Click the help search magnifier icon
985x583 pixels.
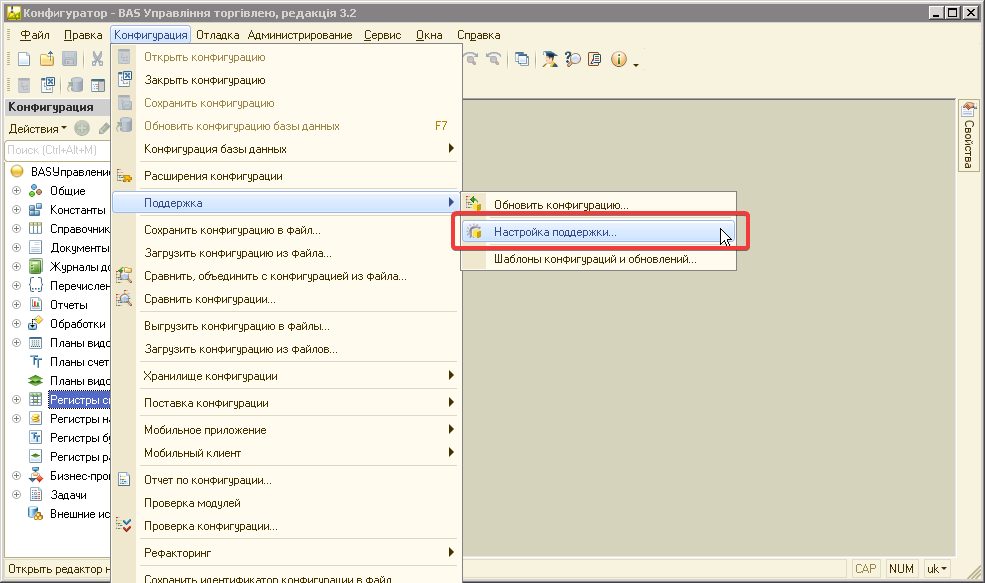(573, 59)
